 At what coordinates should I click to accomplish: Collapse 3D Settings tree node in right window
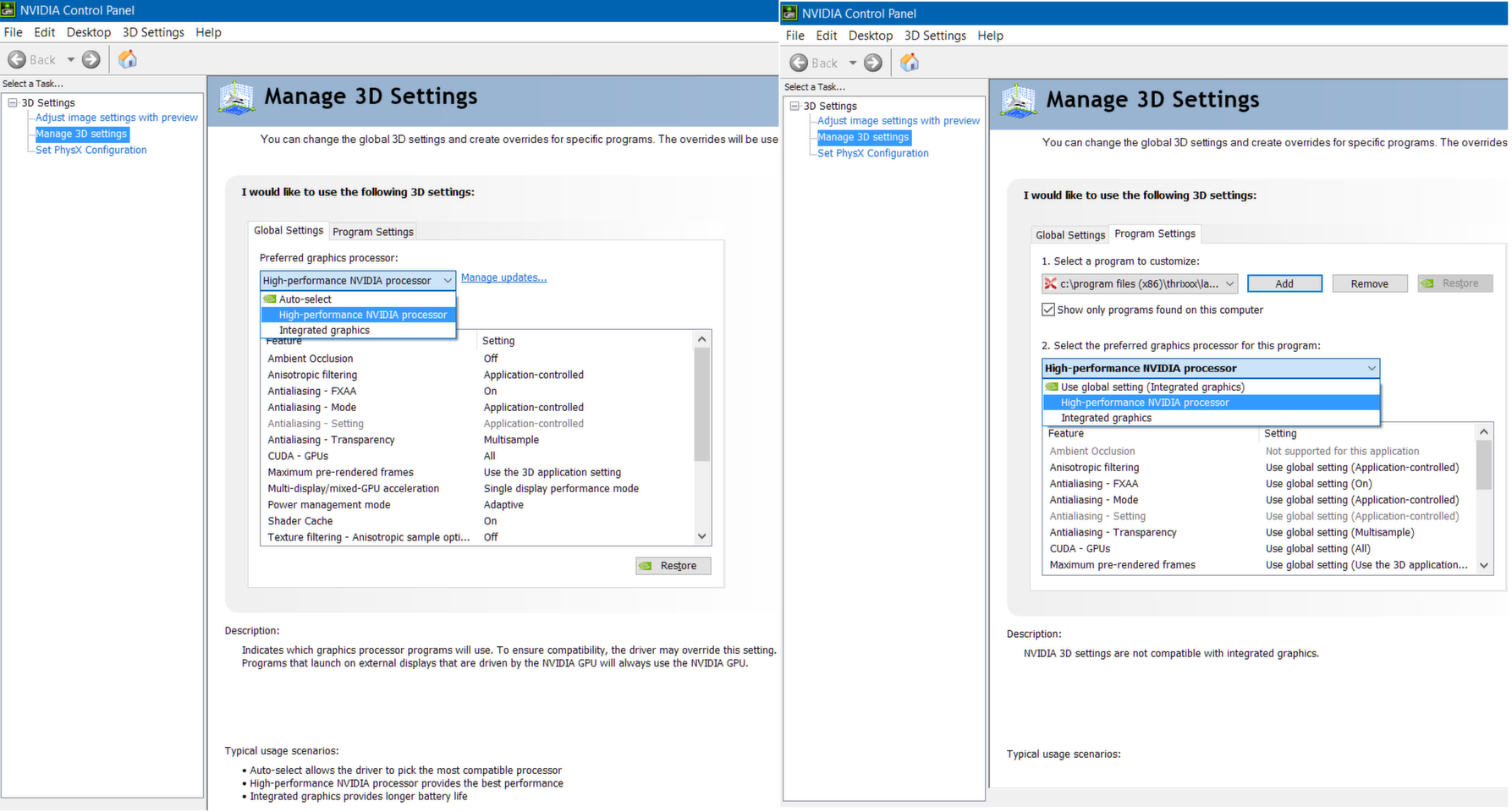(794, 106)
